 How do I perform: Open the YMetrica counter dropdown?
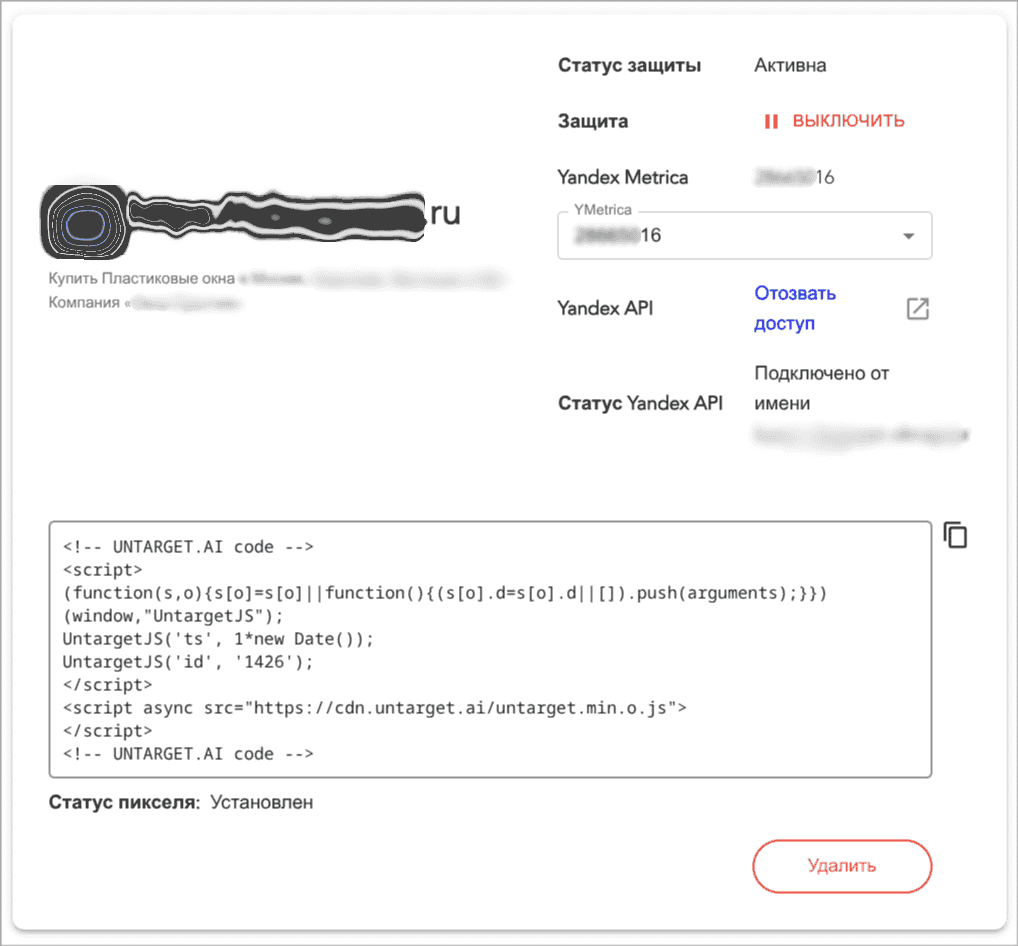[x=743, y=236]
